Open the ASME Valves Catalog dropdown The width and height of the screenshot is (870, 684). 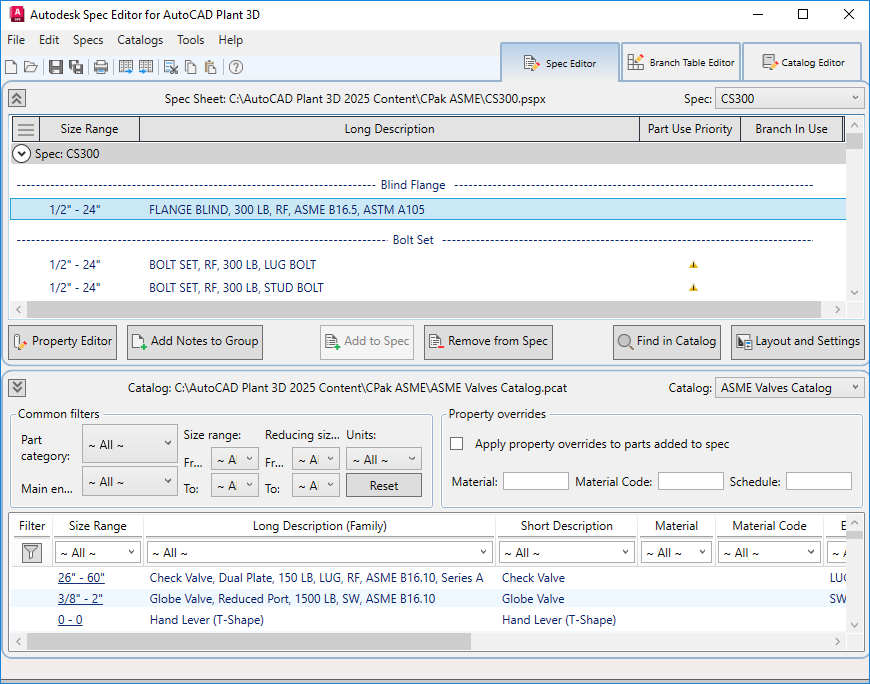(x=789, y=388)
